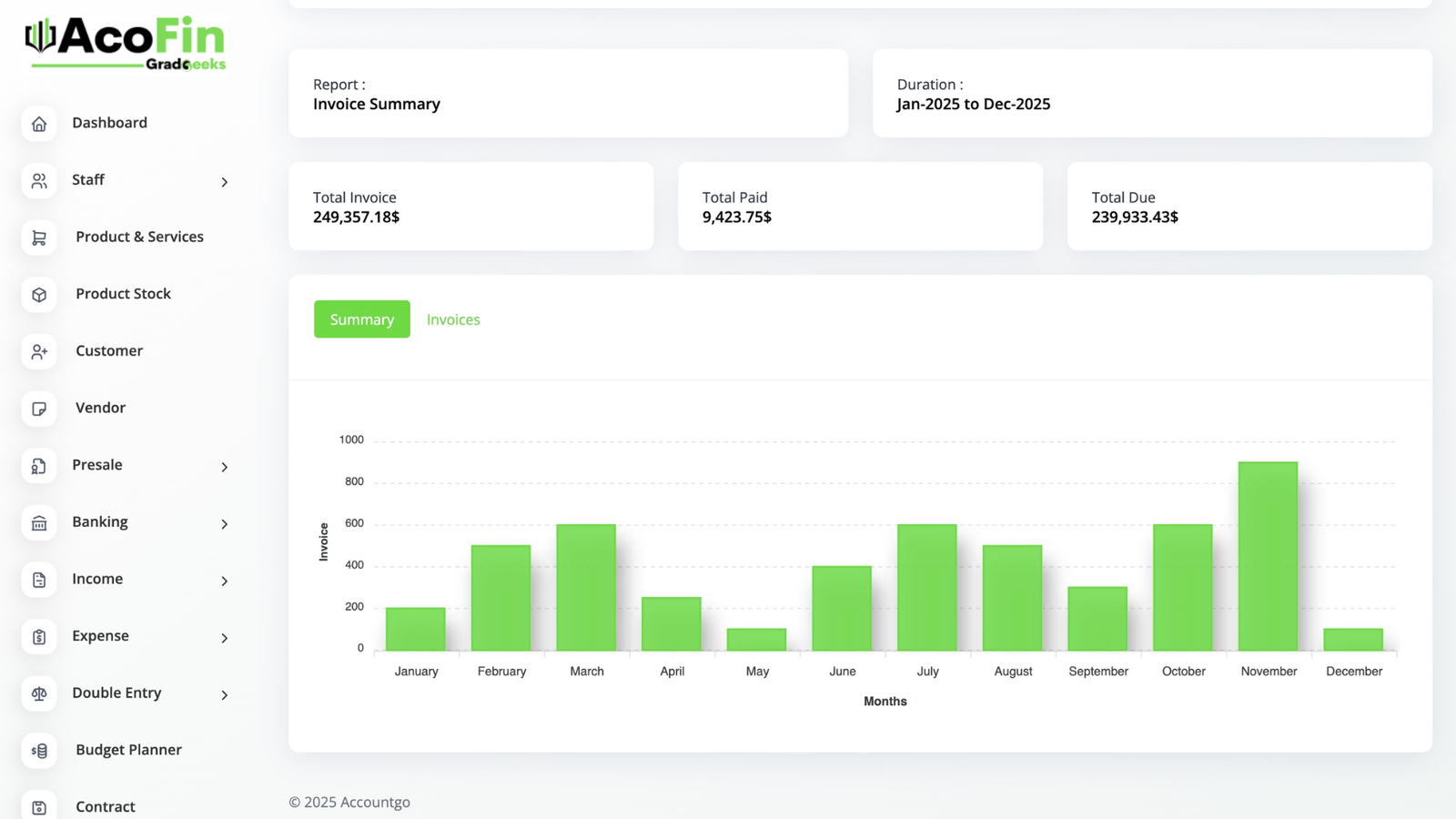The image size is (1456, 819).
Task: Open the Staff menu label
Action: (x=88, y=180)
